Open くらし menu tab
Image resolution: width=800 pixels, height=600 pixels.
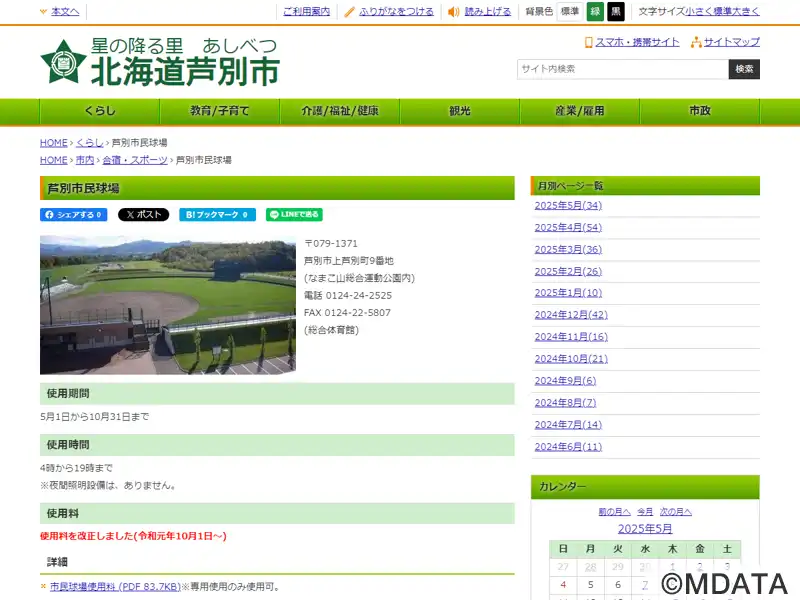pyautogui.click(x=100, y=111)
